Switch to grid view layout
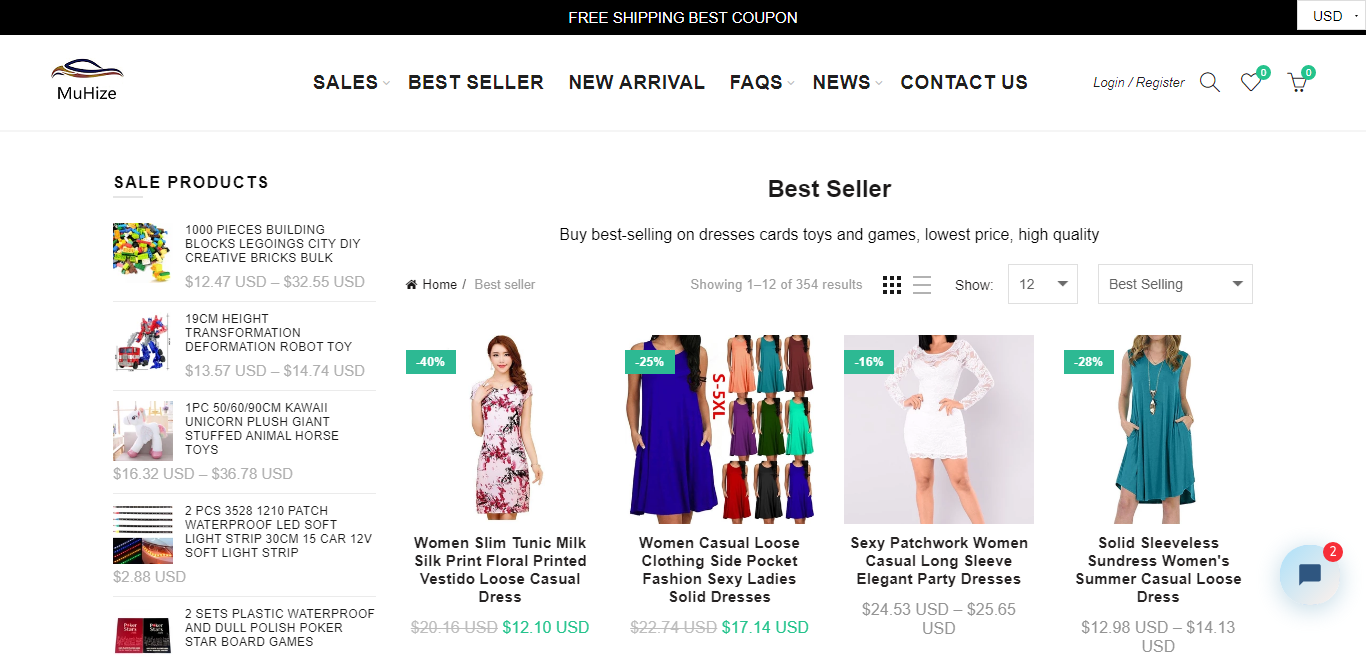Viewport: 1366px width, 657px height. coord(892,285)
